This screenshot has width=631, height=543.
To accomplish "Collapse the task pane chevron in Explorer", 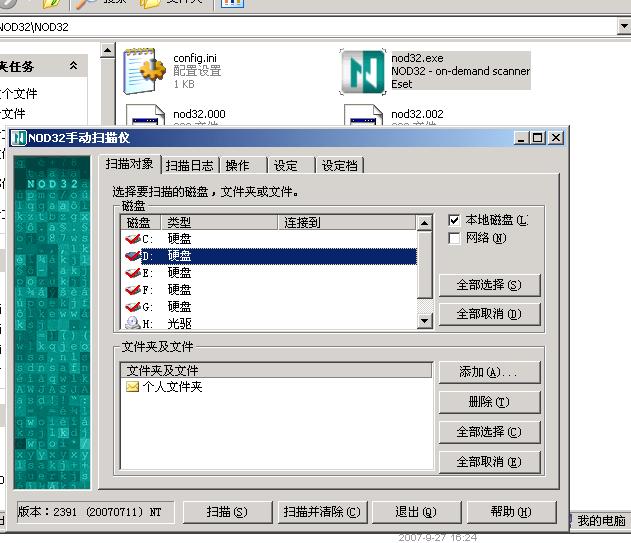I will [73, 65].
